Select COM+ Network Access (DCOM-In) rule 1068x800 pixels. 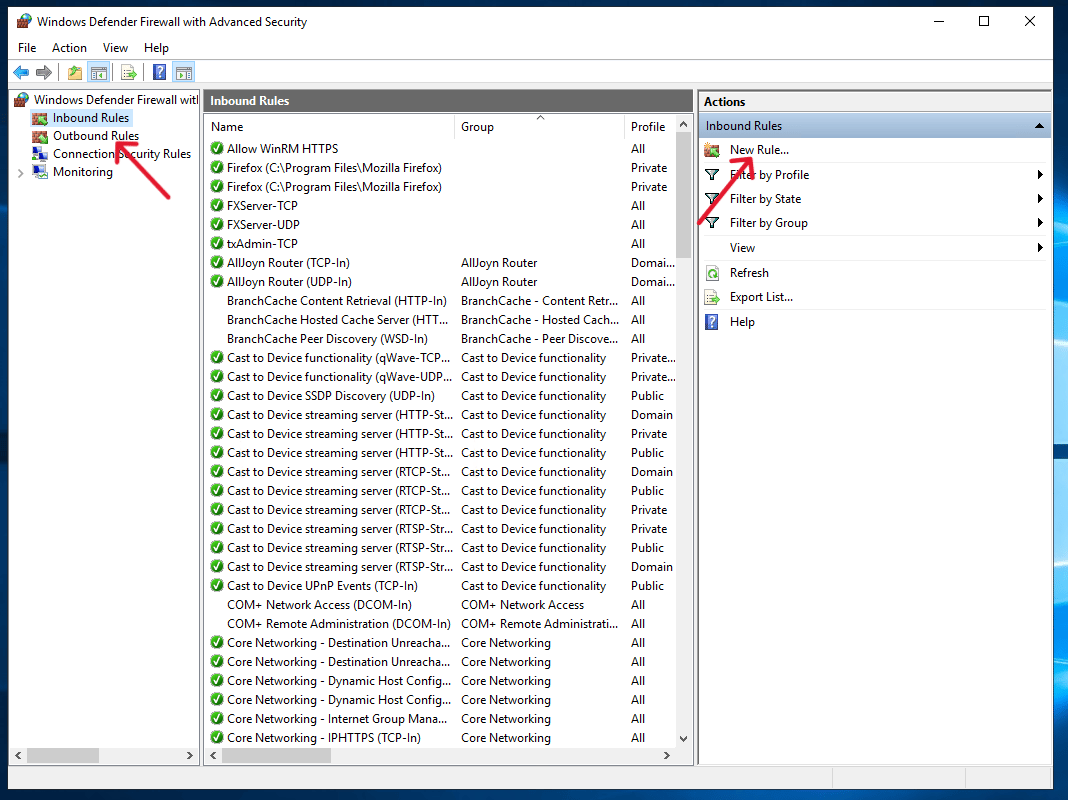click(x=441, y=605)
